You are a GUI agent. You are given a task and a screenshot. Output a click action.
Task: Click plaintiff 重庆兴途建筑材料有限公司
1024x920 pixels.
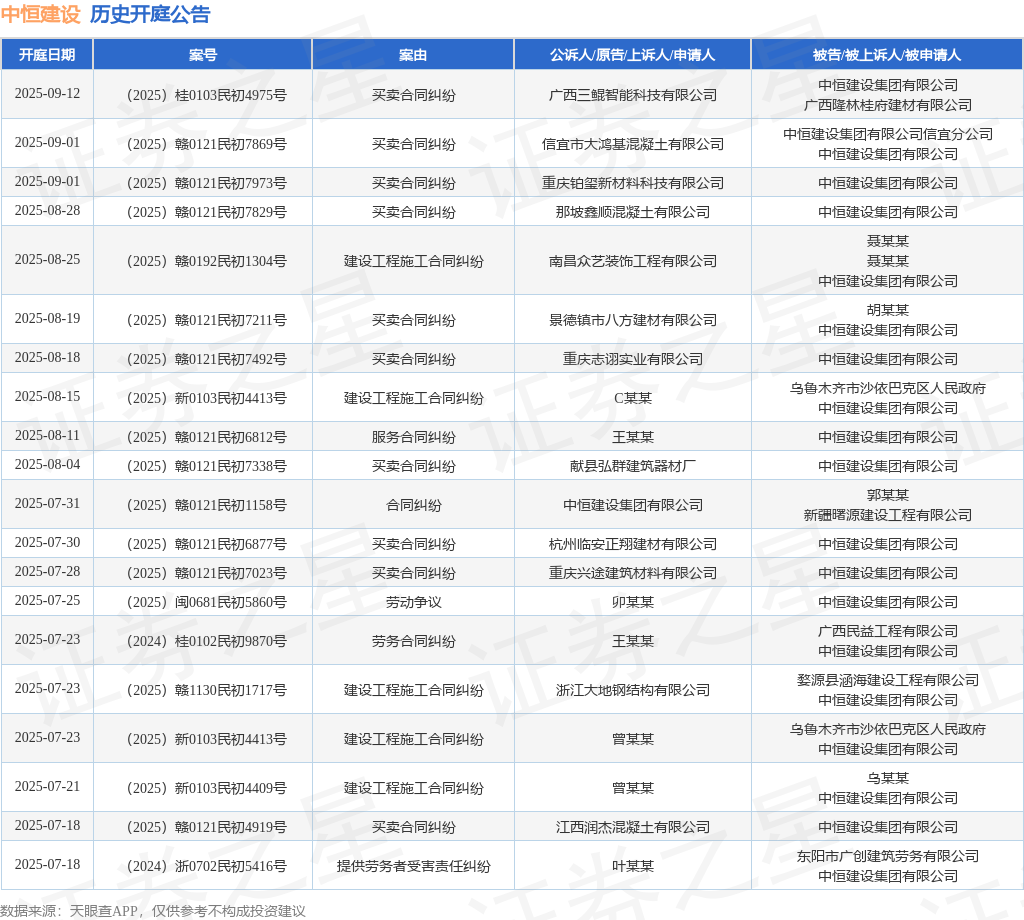(x=633, y=573)
